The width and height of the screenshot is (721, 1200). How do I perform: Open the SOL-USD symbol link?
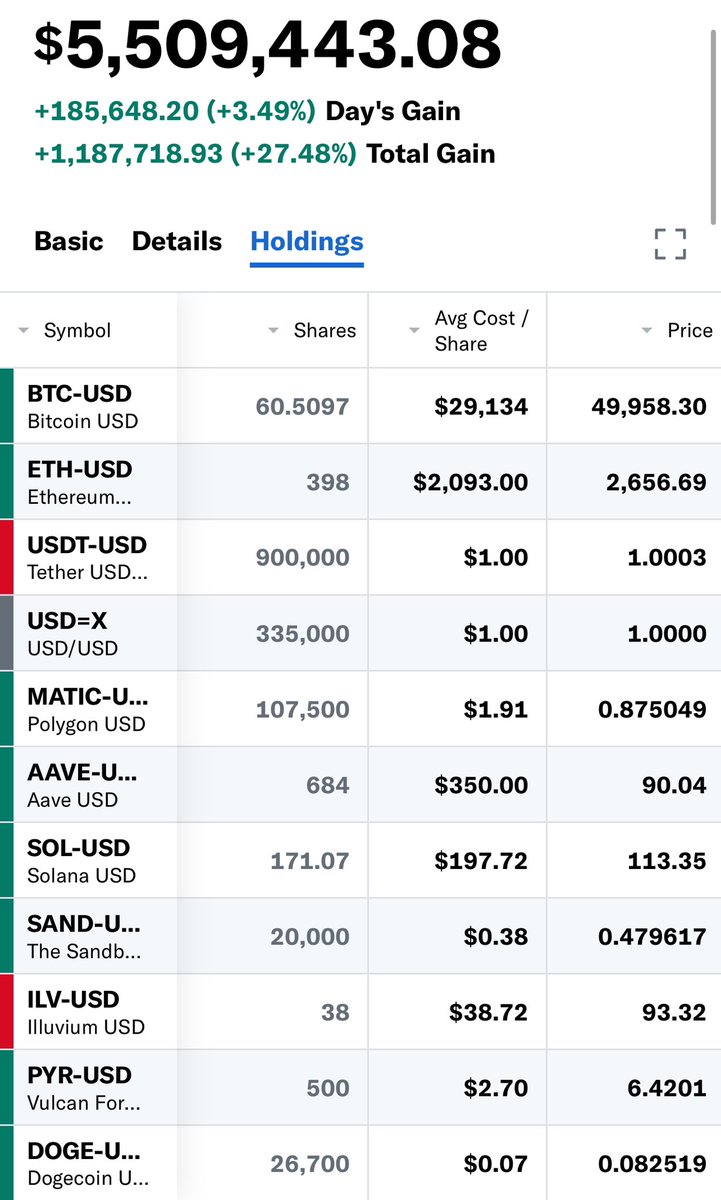[78, 848]
